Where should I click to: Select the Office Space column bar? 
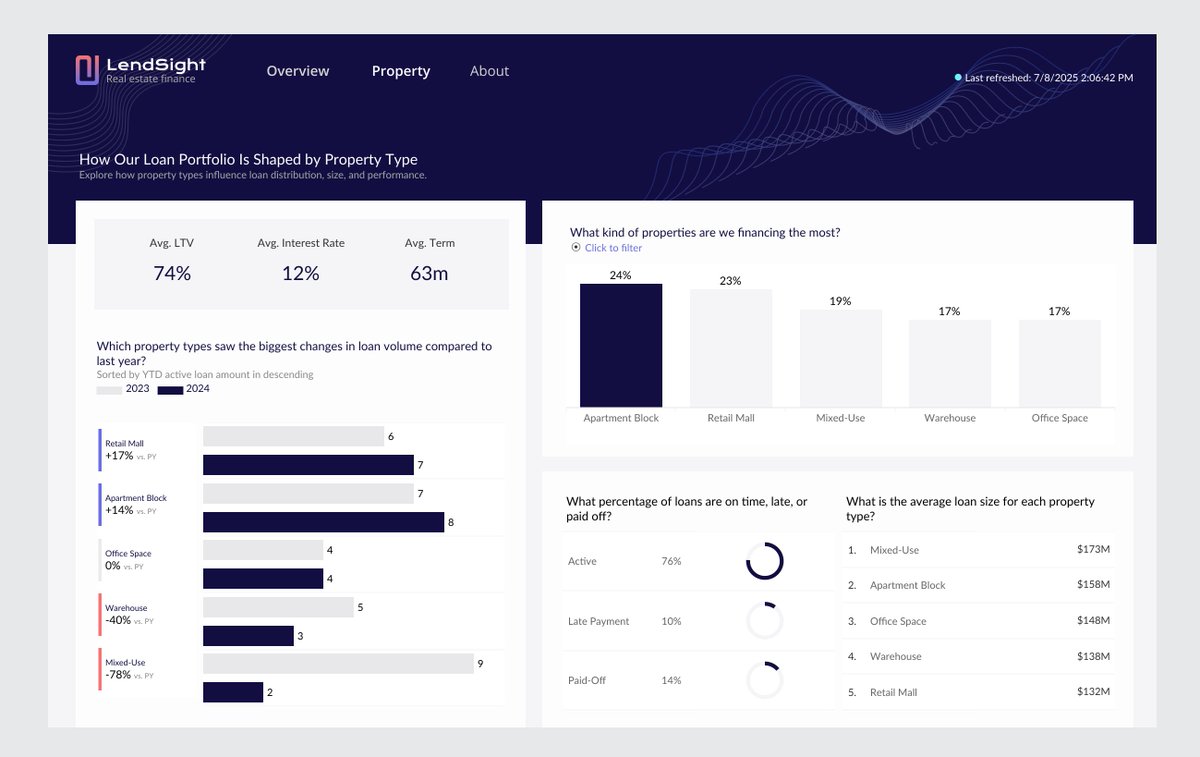click(1060, 363)
